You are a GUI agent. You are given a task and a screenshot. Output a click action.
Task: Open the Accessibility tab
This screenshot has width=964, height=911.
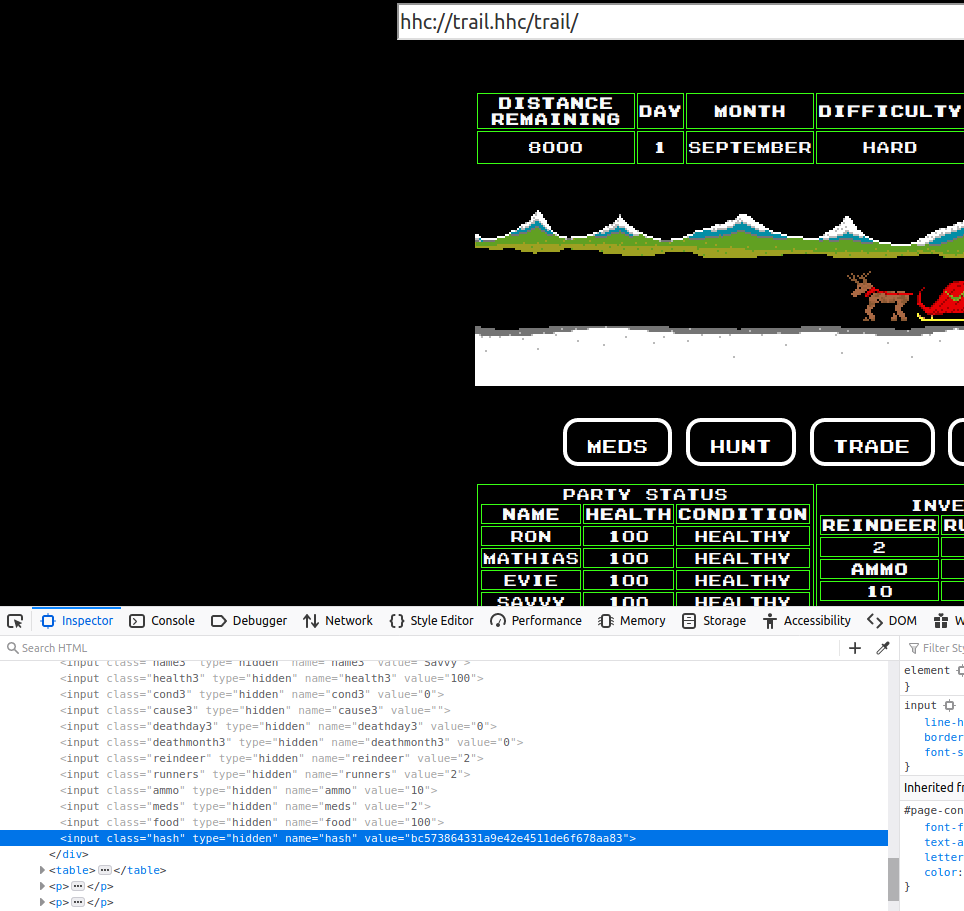point(807,621)
